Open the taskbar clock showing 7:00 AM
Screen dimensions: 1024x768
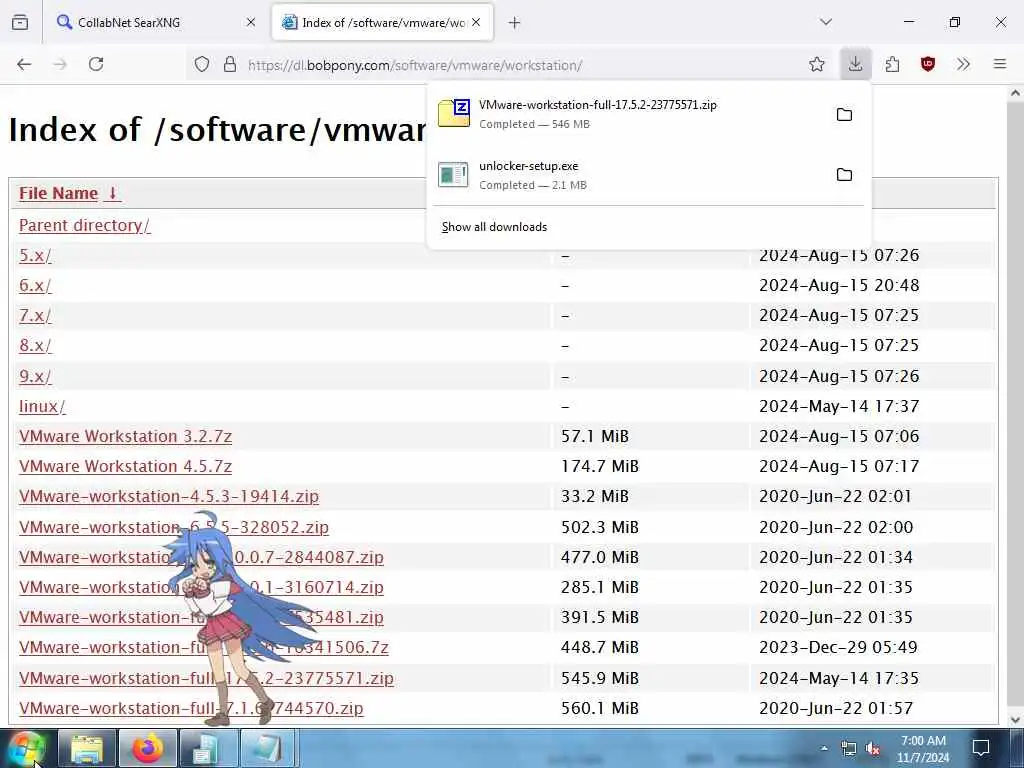[923, 749]
